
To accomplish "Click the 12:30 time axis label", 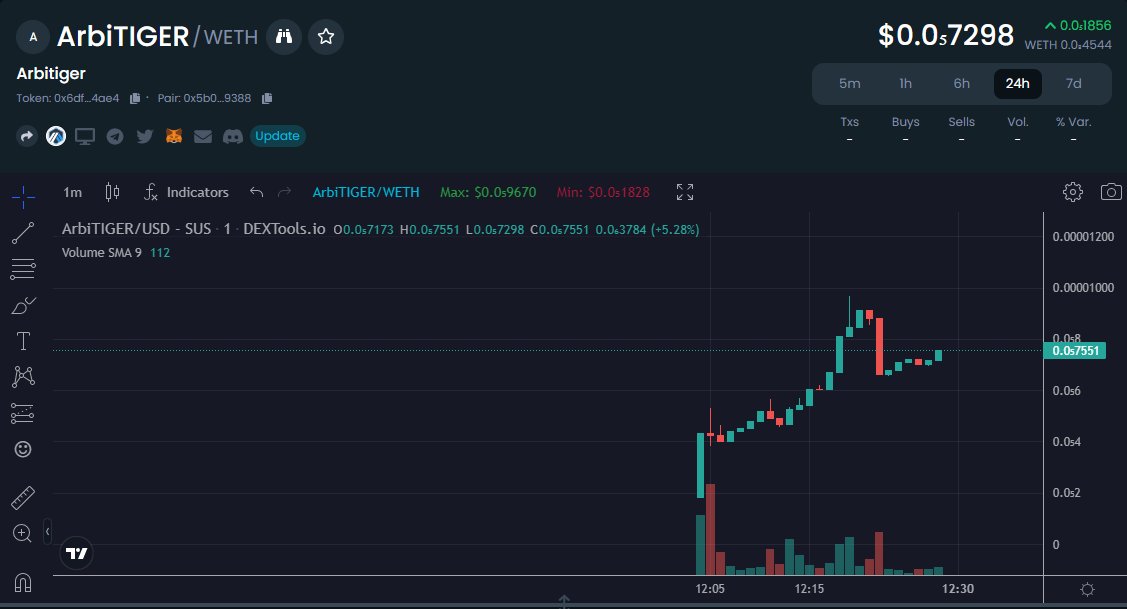I will click(958, 589).
